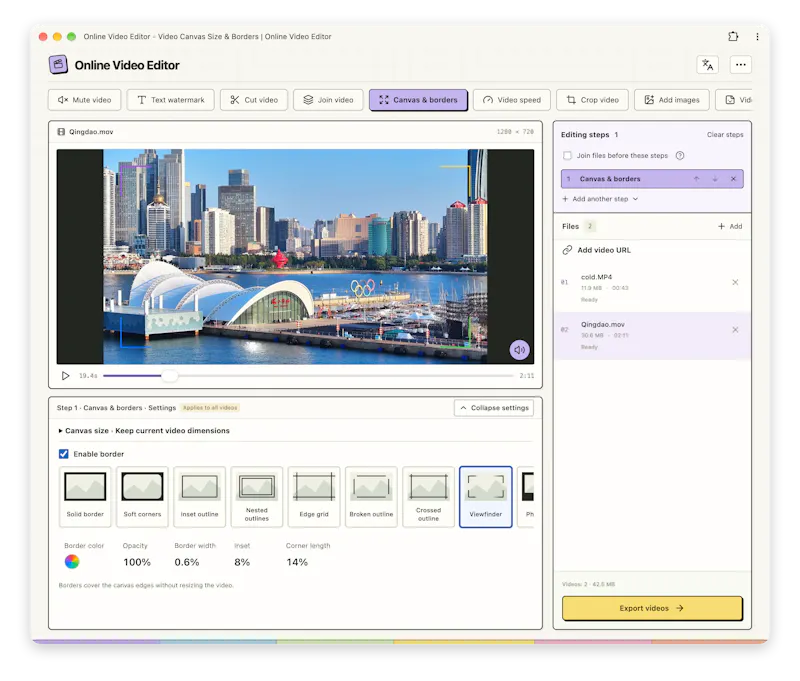Image resolution: width=800 pixels, height=681 pixels.
Task: Click the Corner length value 14%
Action: [x=297, y=562]
